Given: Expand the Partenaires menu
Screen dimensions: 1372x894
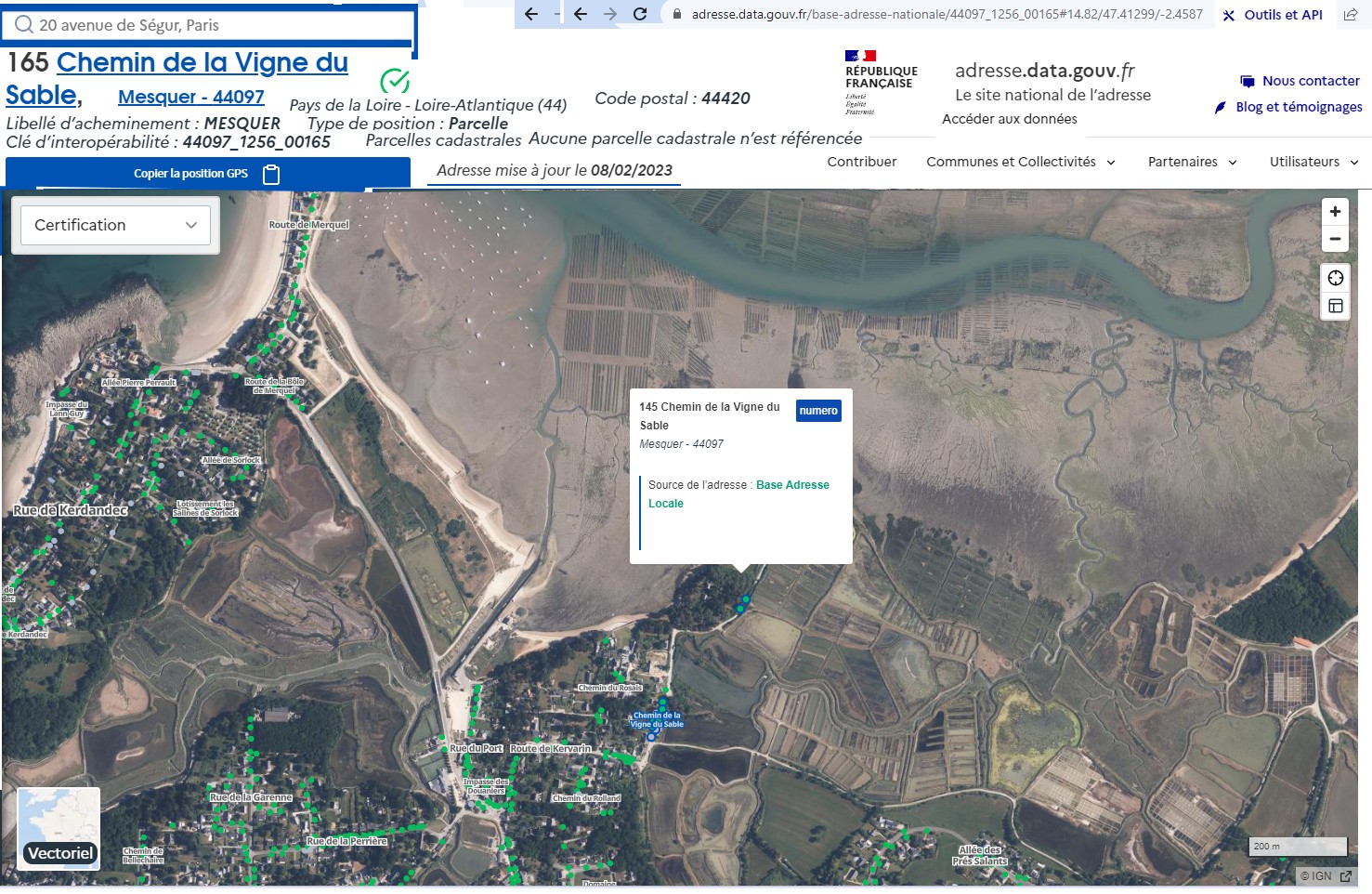Looking at the screenshot, I should point(1193,162).
